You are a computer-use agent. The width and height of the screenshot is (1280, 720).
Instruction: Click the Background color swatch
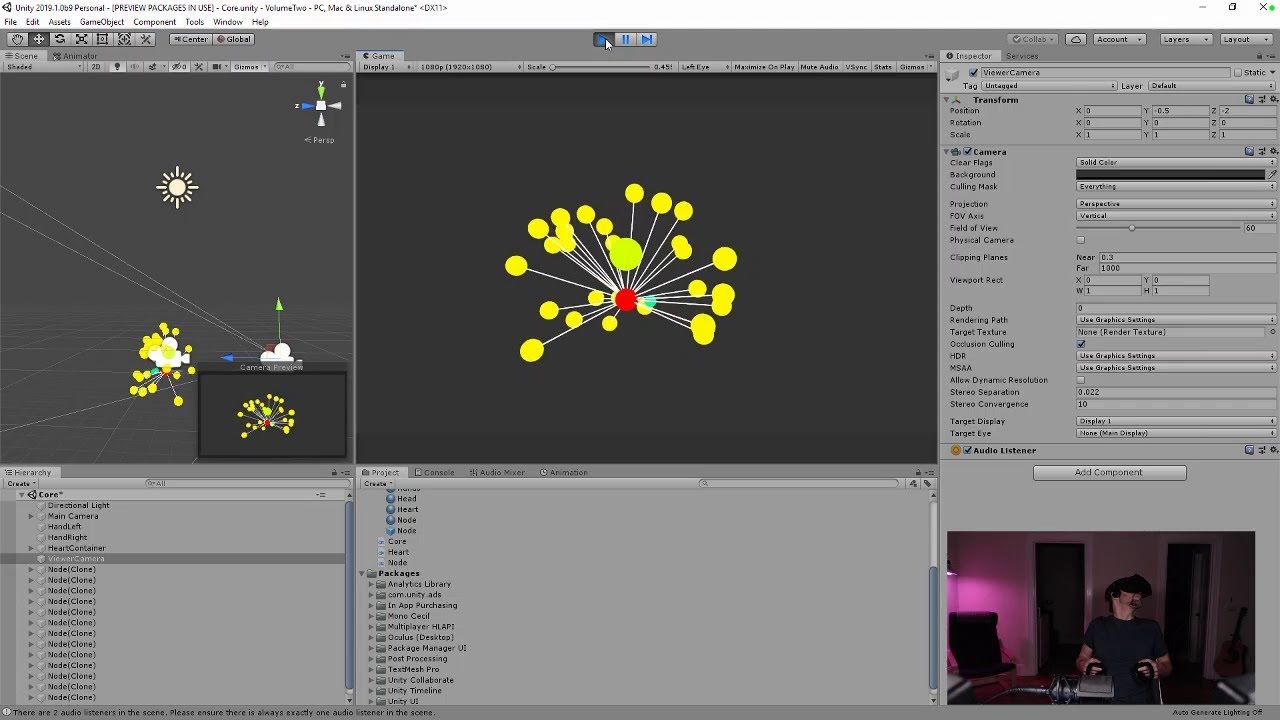[1170, 175]
